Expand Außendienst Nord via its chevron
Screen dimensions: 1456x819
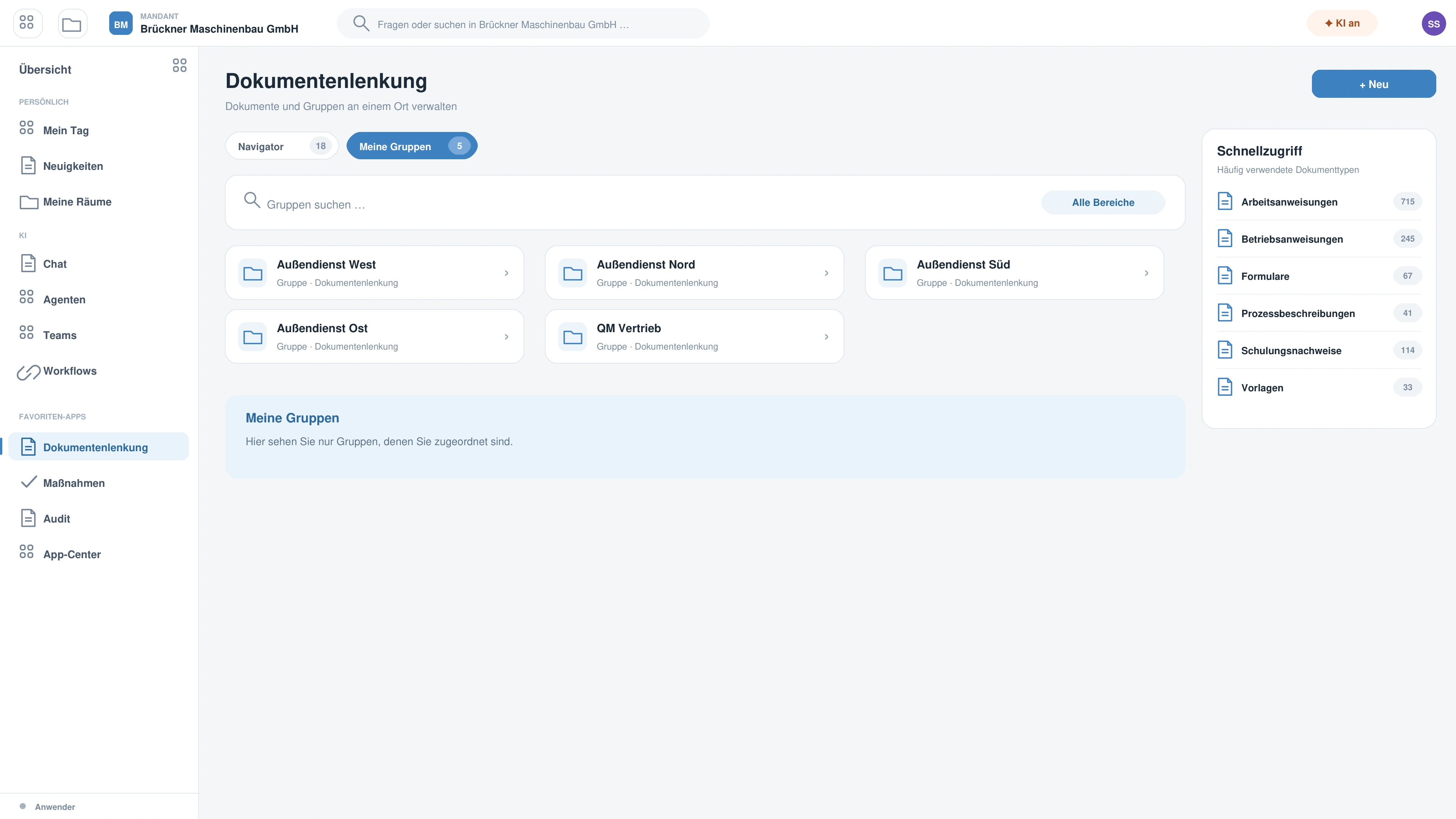tap(826, 273)
